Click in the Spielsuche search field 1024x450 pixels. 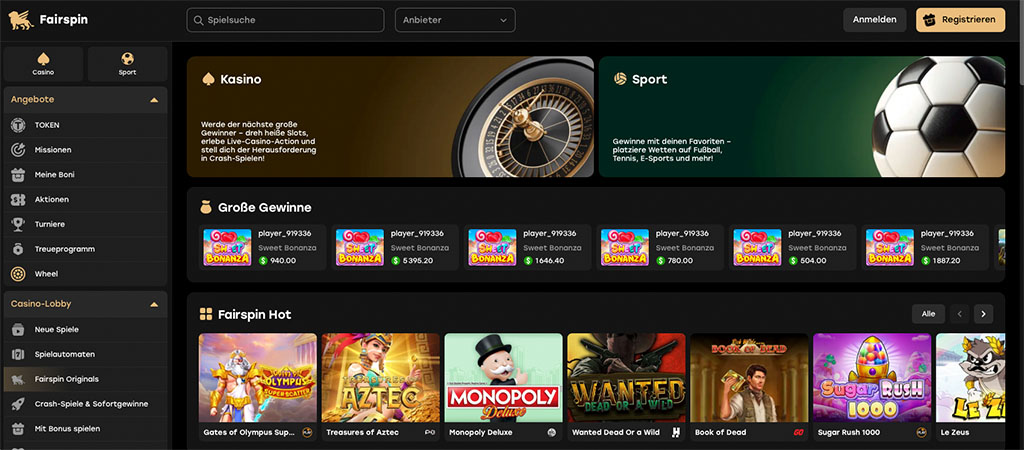tap(285, 20)
